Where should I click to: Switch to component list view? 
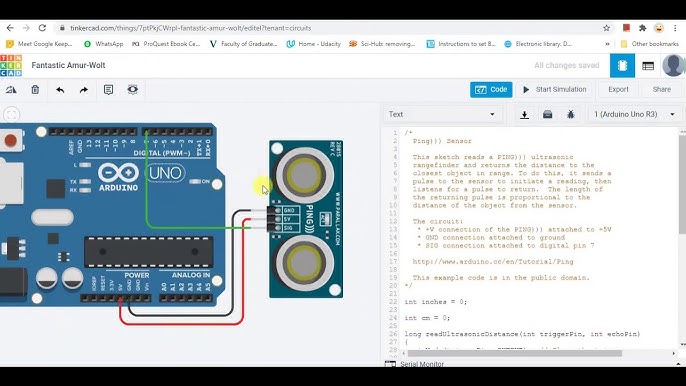[x=648, y=66]
